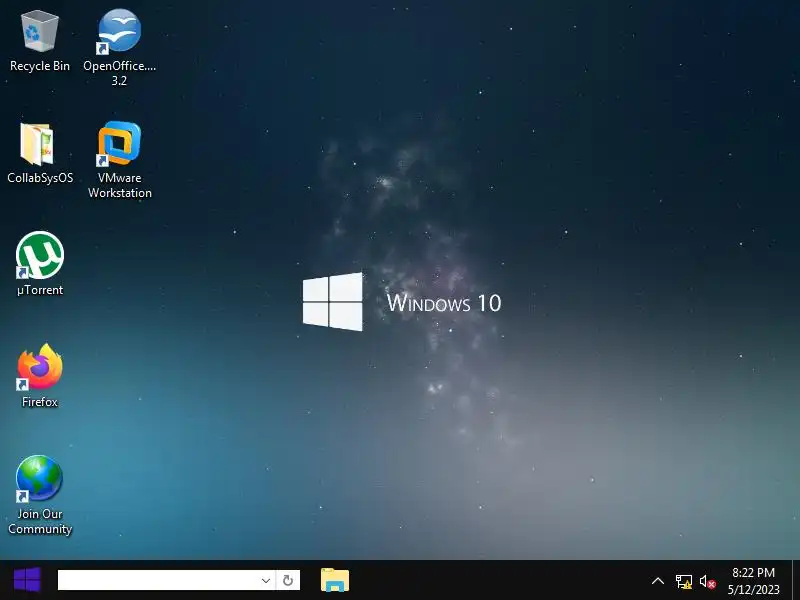The image size is (800, 600).
Task: Click the muted volume tray icon
Action: coord(708,581)
